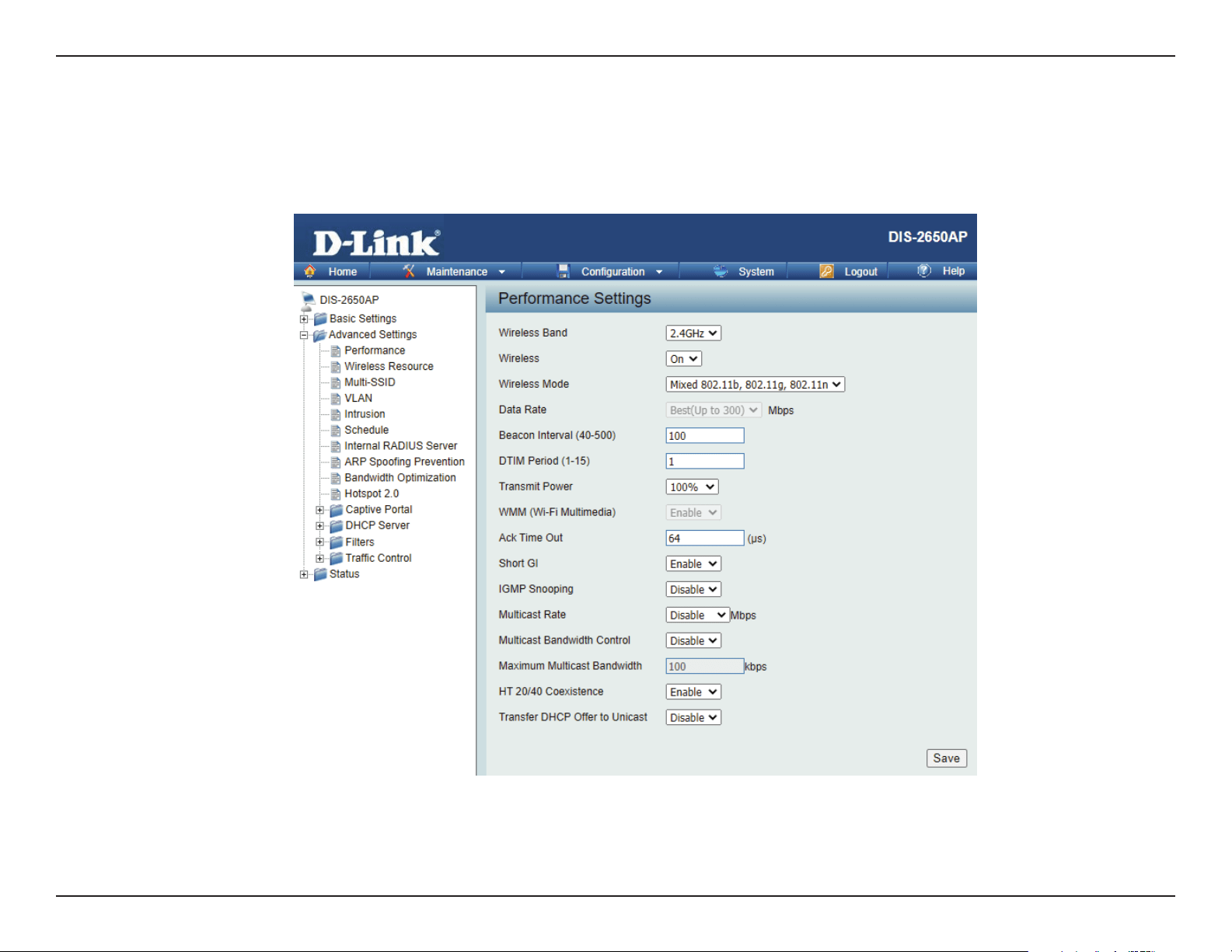Open the IGMP Snooping dropdown

pos(693,590)
